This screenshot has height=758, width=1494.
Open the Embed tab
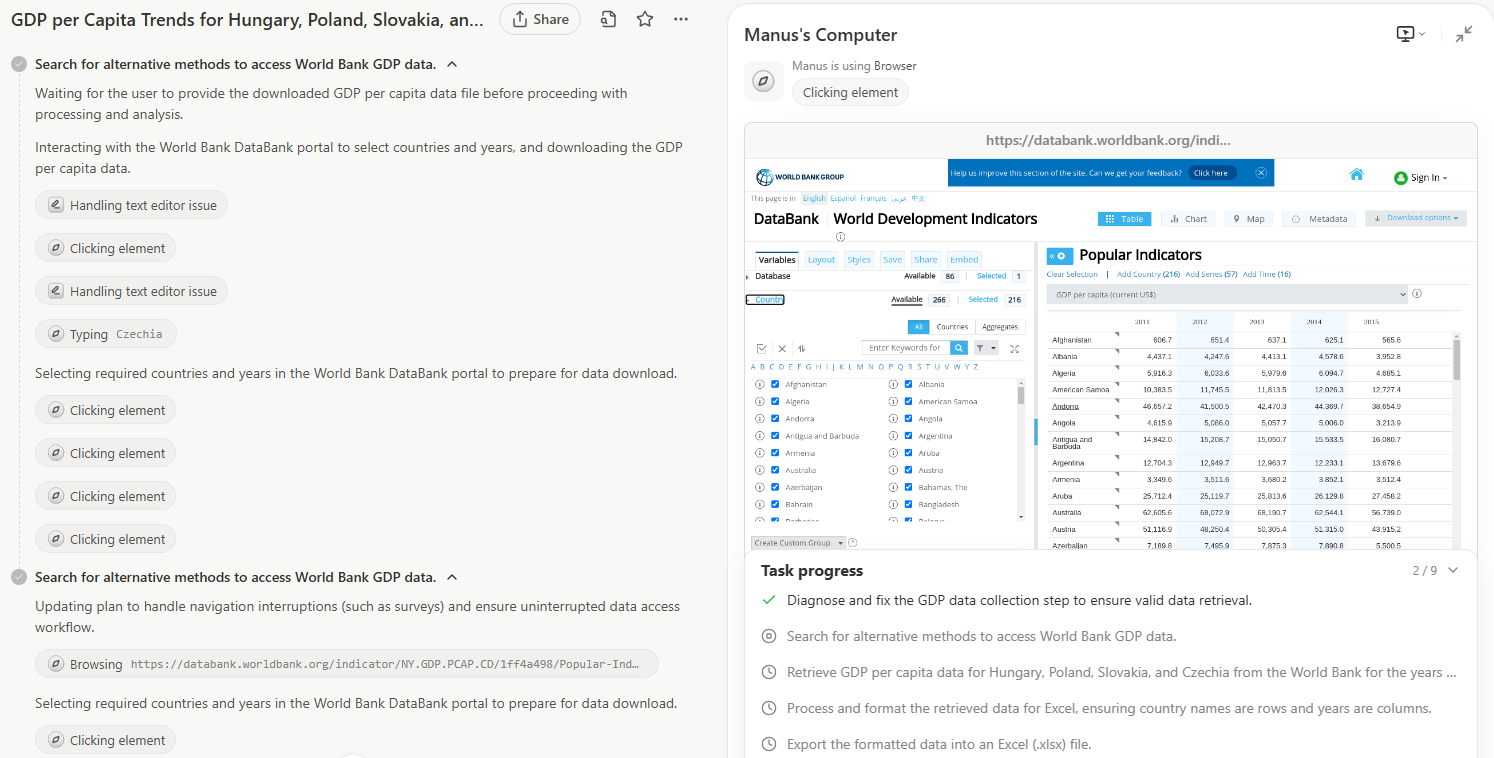964,260
